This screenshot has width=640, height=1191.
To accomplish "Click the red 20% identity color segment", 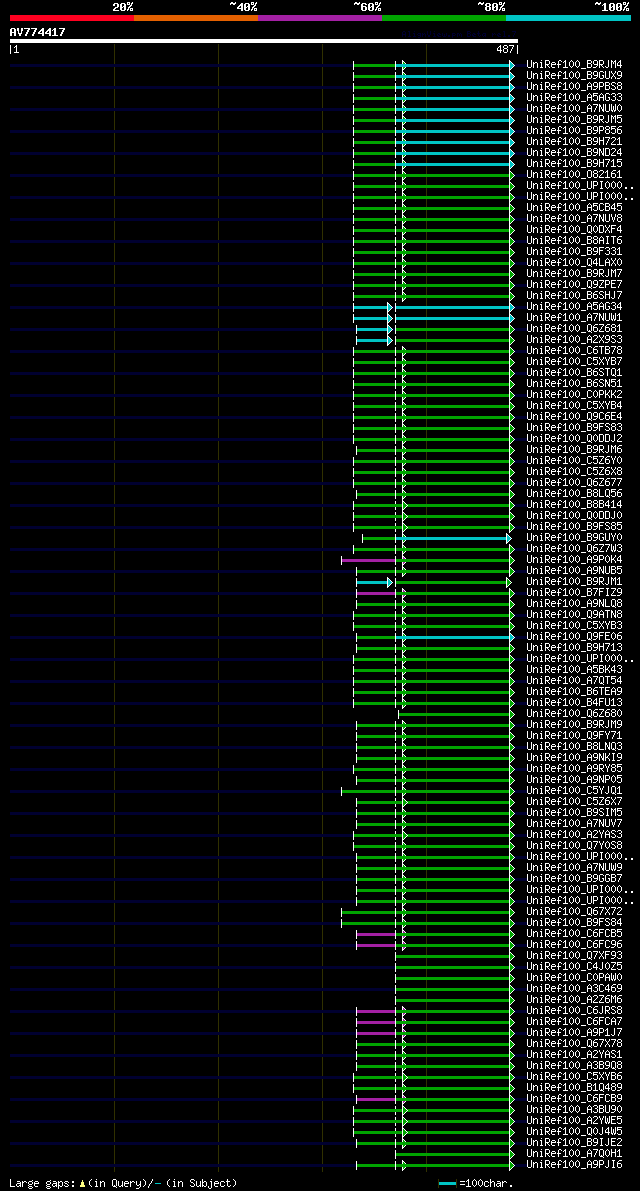I will [x=72, y=17].
